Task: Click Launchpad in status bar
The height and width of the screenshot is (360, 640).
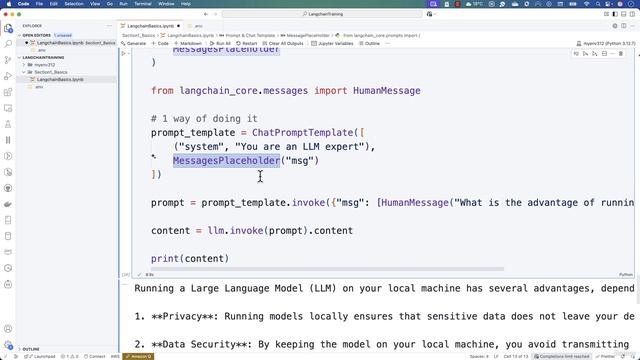Action: tap(40, 356)
